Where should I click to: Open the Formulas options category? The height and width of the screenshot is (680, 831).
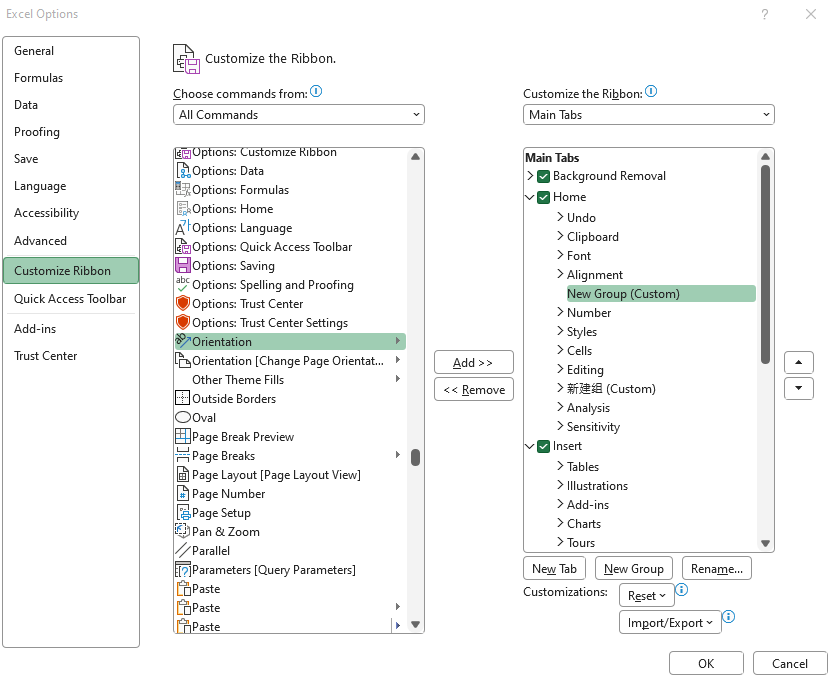(x=71, y=78)
